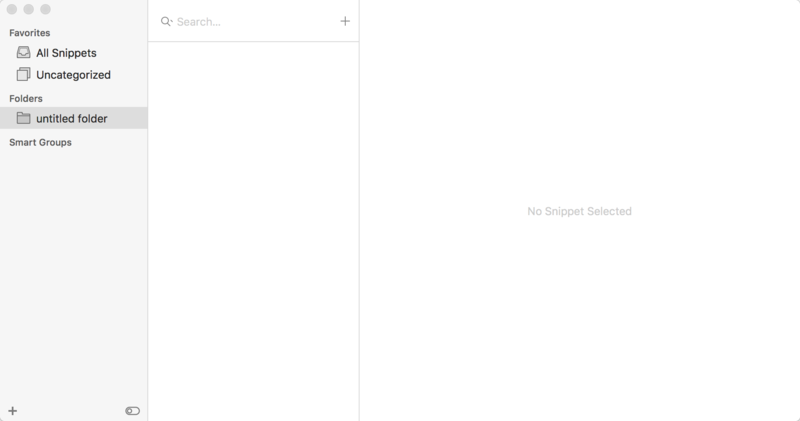
Task: Close the snippets window
Action: (12, 9)
